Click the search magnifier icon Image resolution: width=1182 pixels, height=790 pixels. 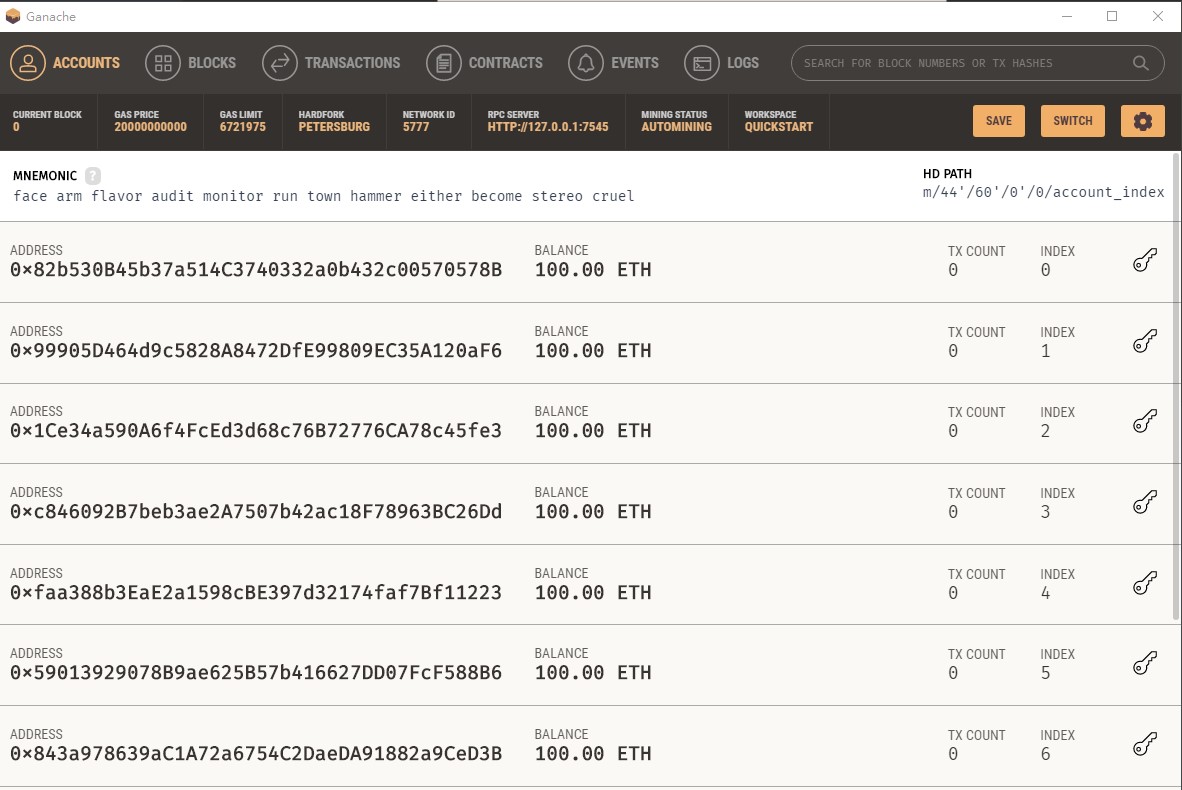pyautogui.click(x=1140, y=63)
